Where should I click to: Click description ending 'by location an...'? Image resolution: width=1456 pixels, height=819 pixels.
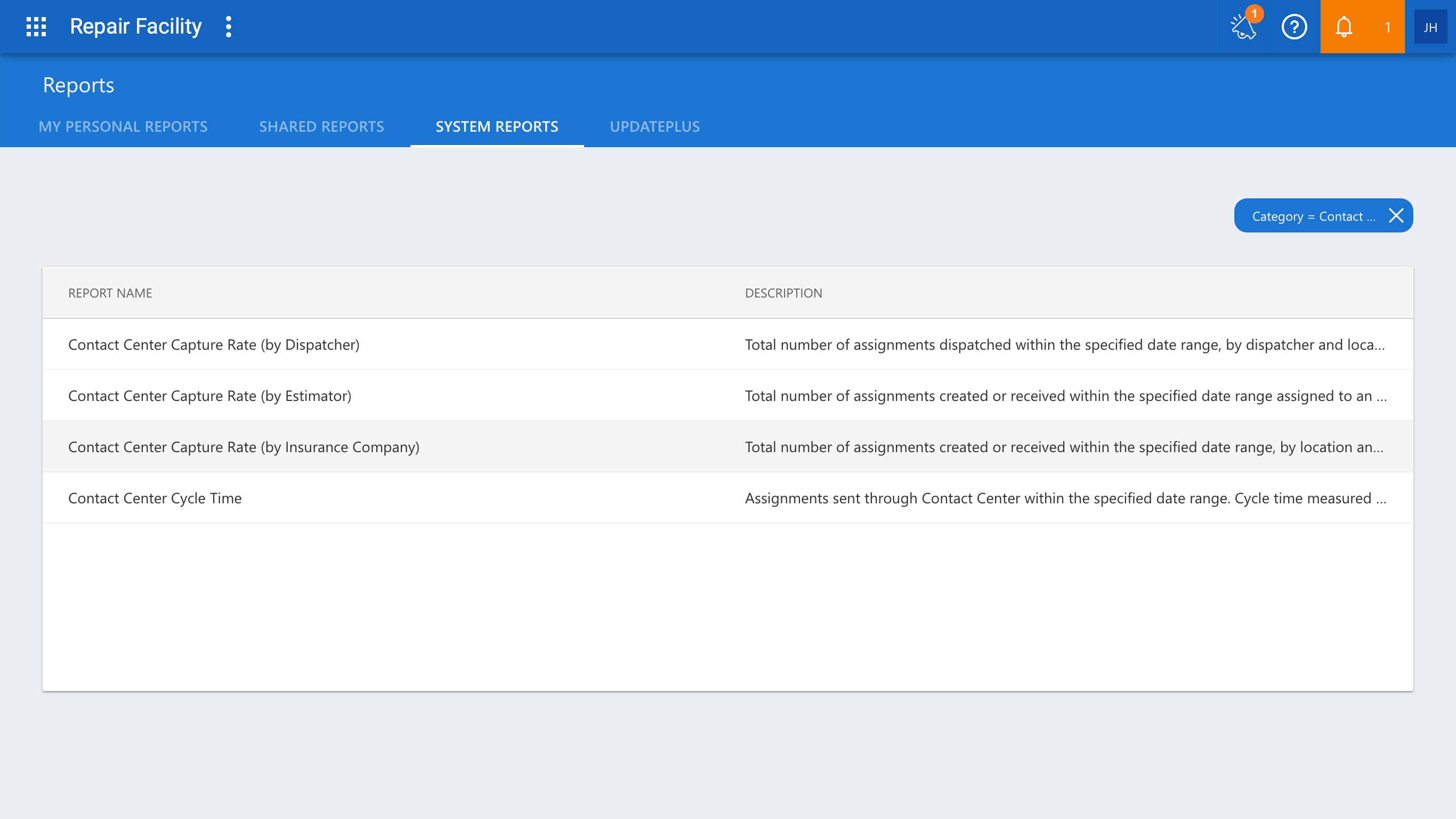click(x=1064, y=447)
